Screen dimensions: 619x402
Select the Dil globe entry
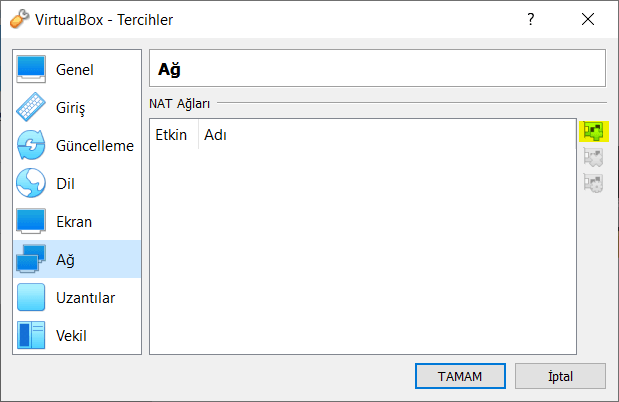76,183
